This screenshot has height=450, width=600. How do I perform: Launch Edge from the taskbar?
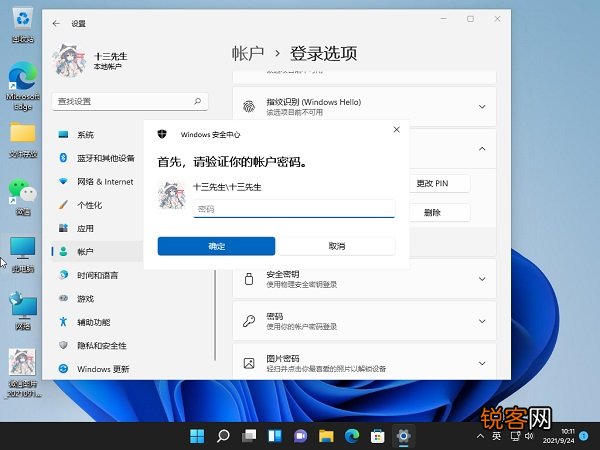point(352,436)
